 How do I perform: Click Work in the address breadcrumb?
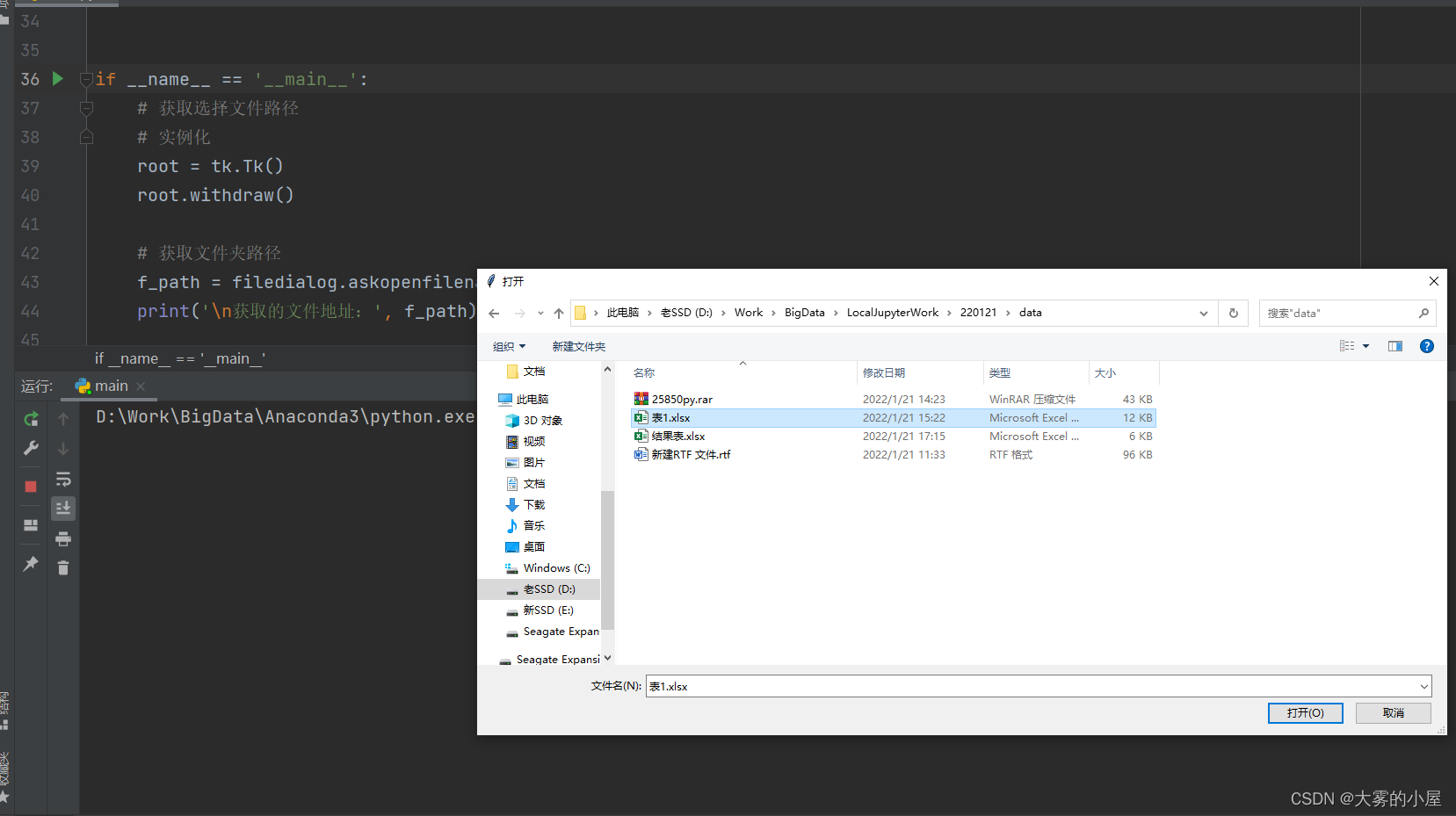[x=749, y=313]
